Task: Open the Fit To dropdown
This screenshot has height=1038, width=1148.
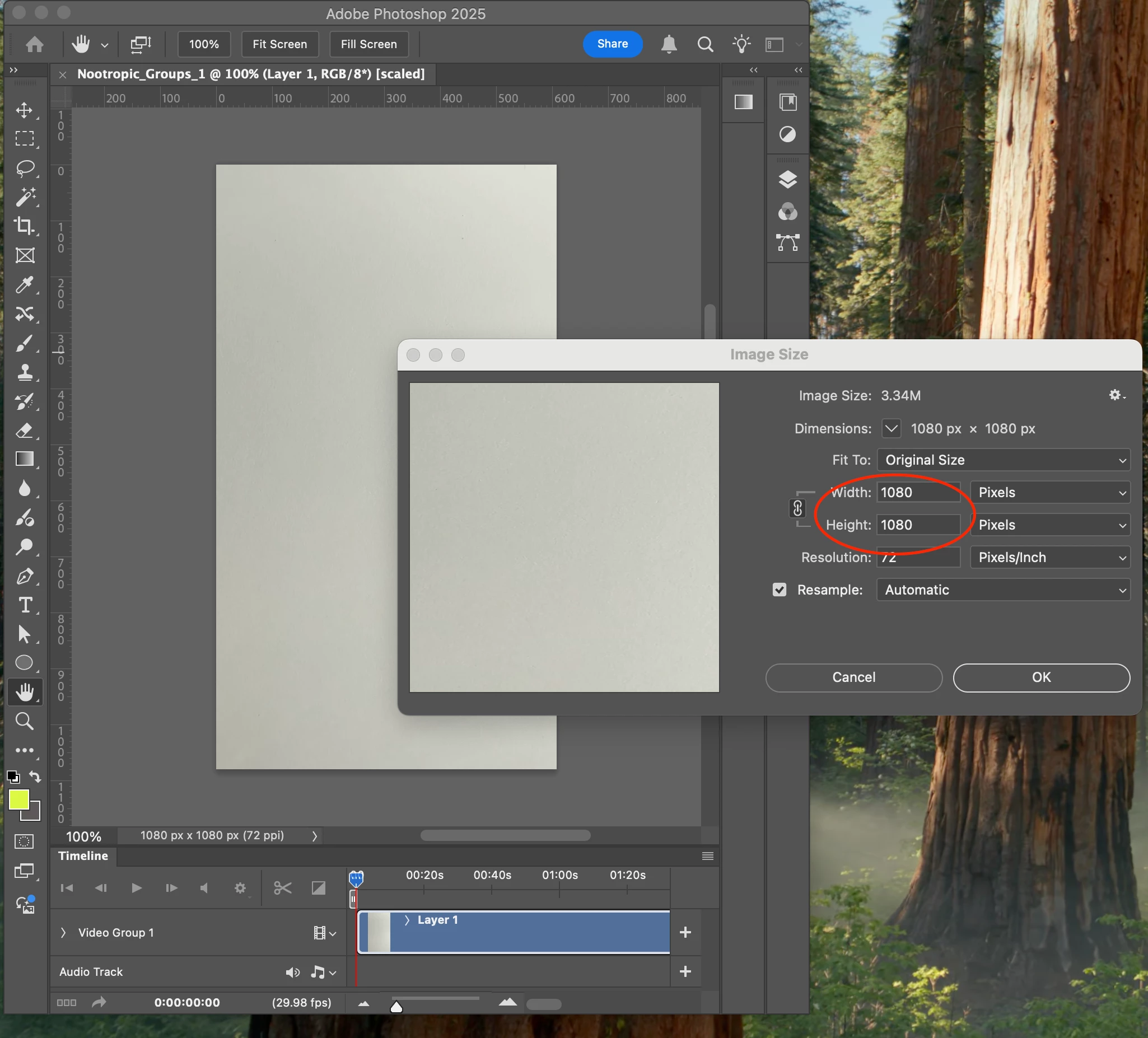Action: coord(1003,460)
